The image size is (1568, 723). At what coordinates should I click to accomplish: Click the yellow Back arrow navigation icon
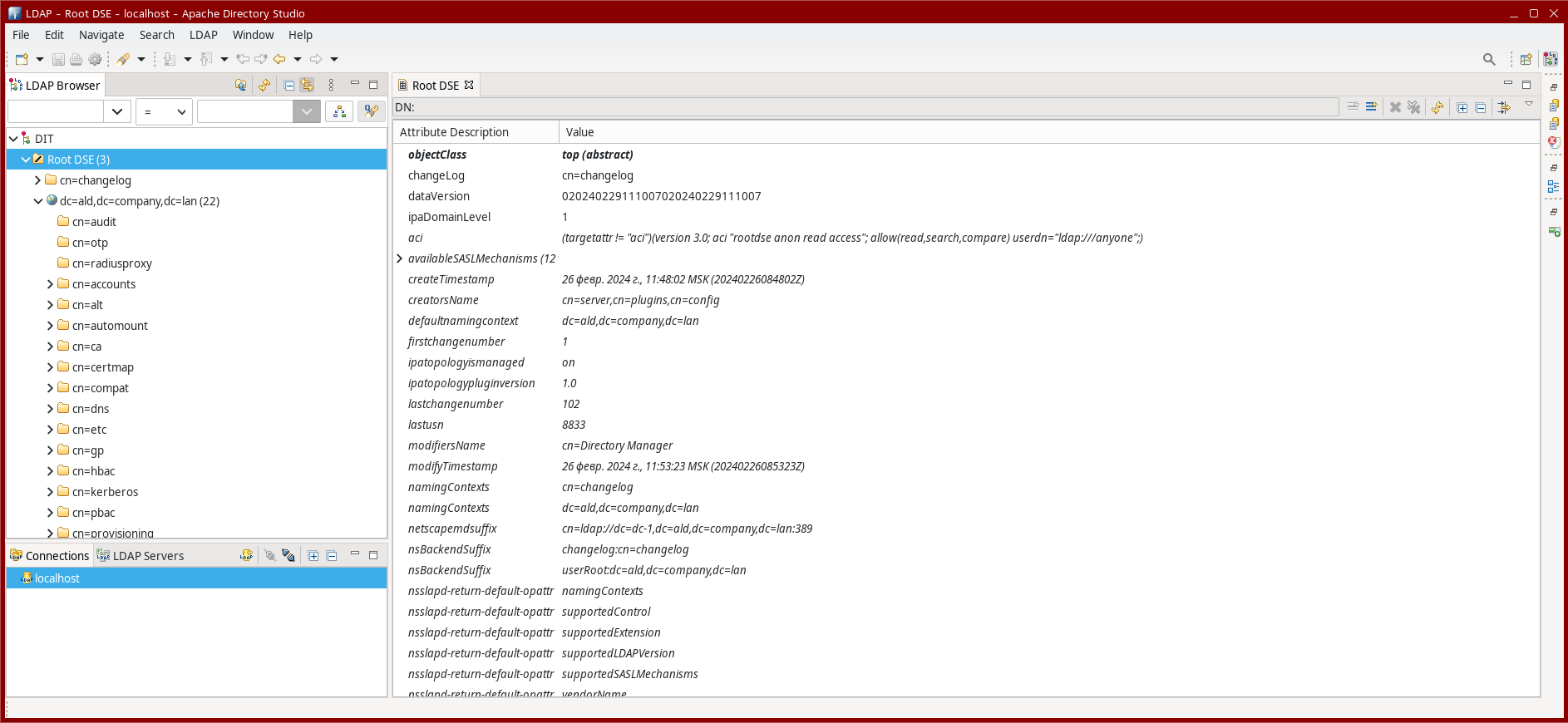pos(279,59)
